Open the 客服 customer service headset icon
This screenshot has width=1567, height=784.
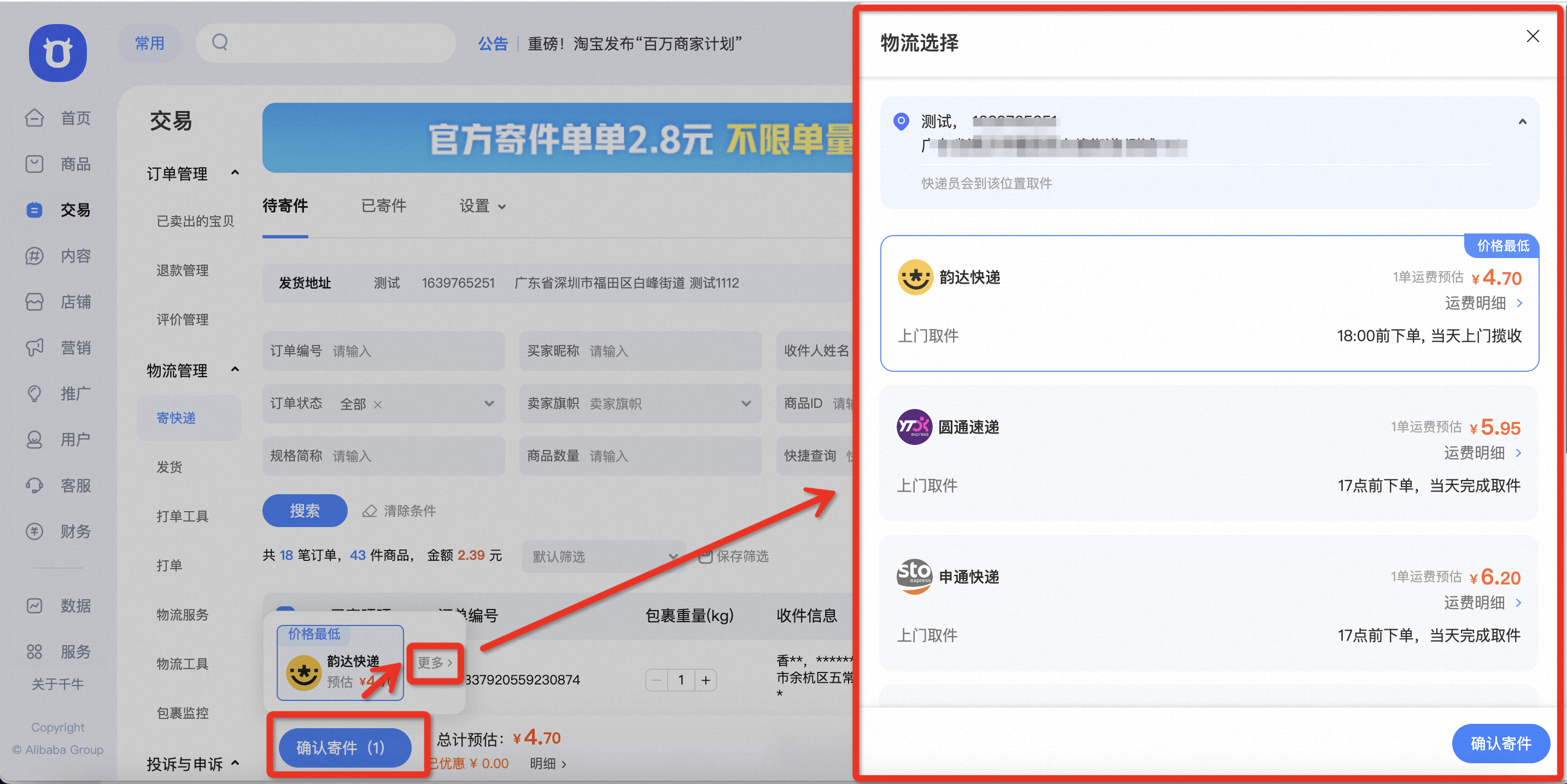click(x=34, y=485)
